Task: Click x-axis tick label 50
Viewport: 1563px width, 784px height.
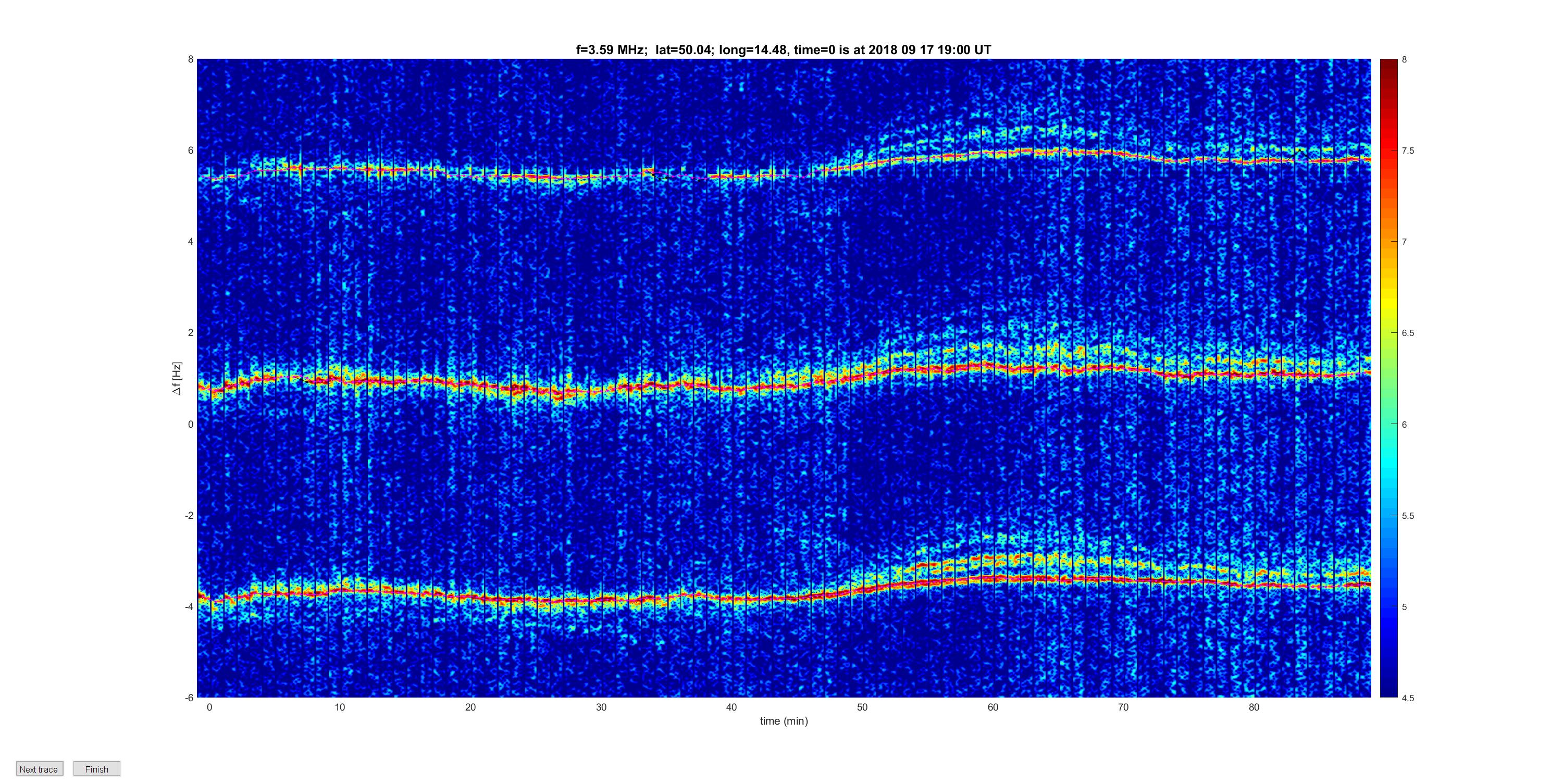Action: [x=862, y=707]
